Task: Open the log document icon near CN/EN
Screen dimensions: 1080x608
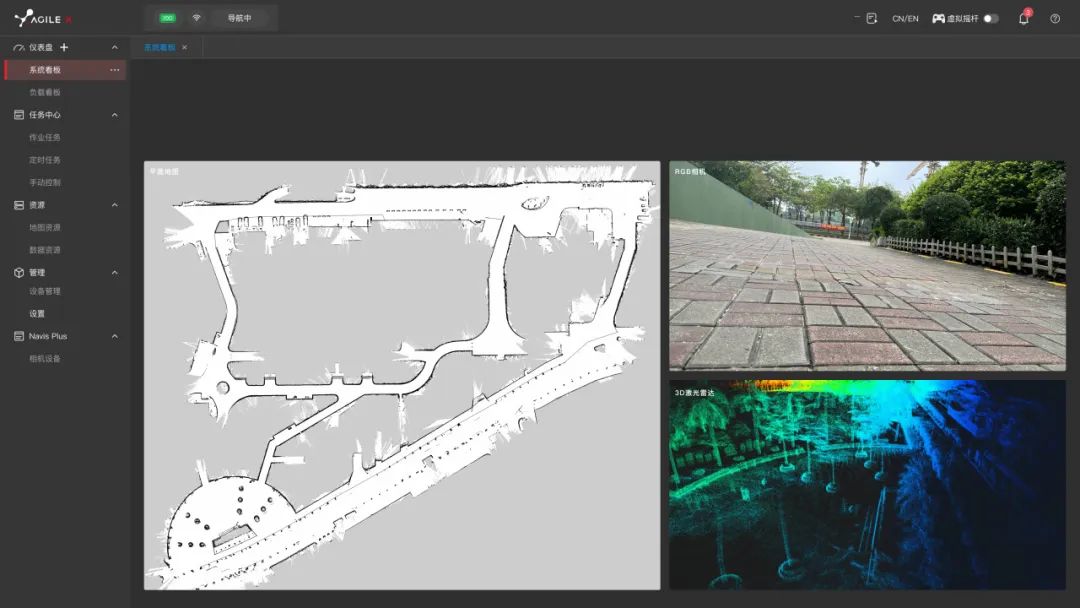Action: (x=871, y=18)
